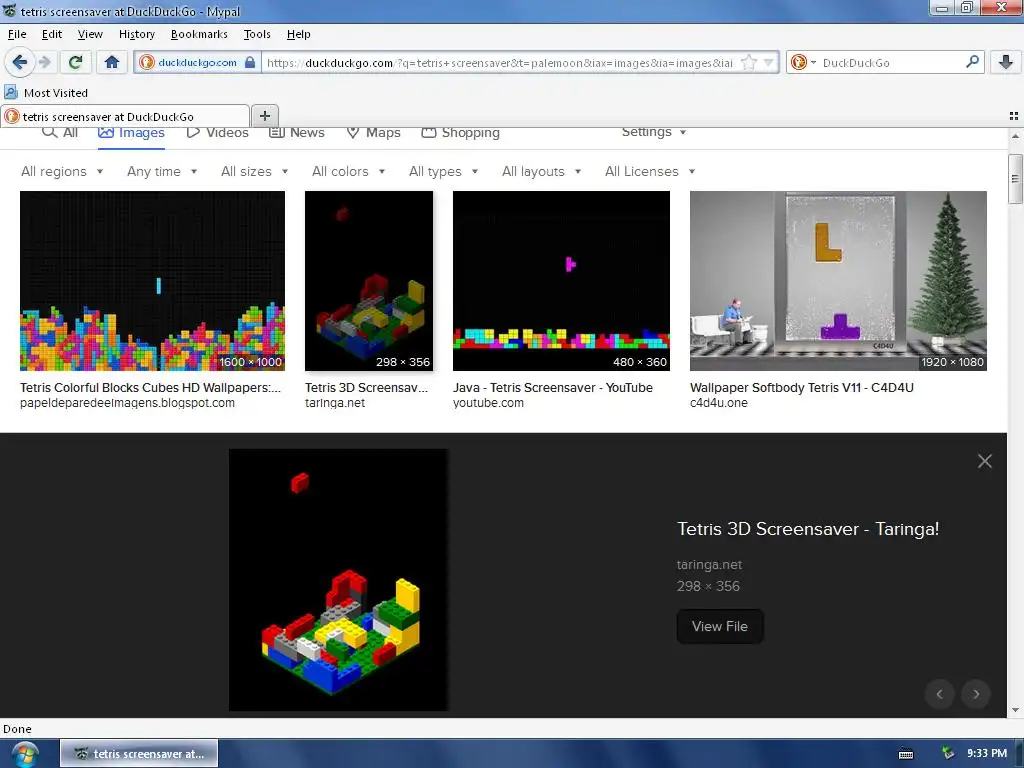Click the large Lego Tetris preview image
This screenshot has height=768, width=1024.
338,580
